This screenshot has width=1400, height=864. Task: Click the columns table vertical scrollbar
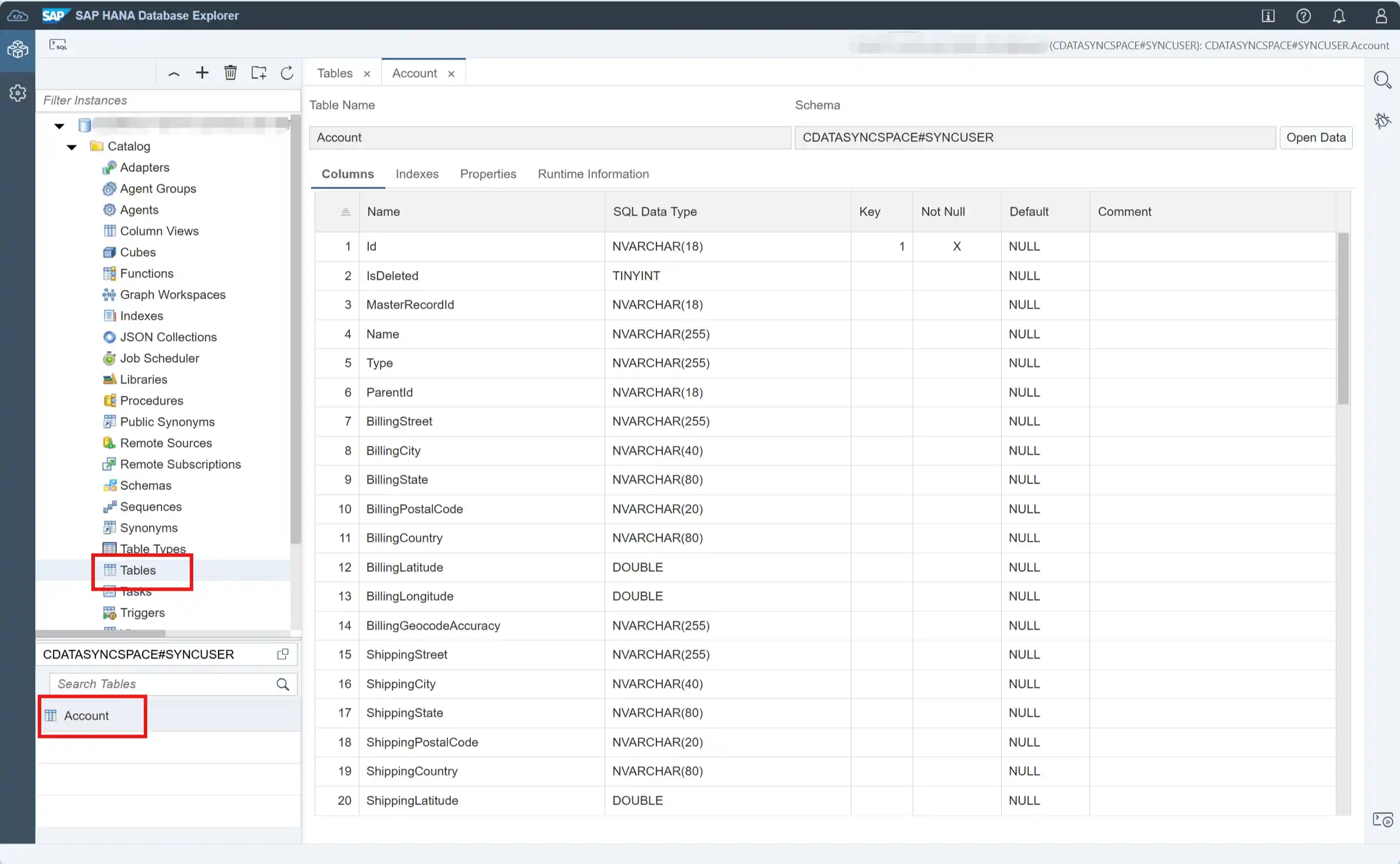point(1343,318)
